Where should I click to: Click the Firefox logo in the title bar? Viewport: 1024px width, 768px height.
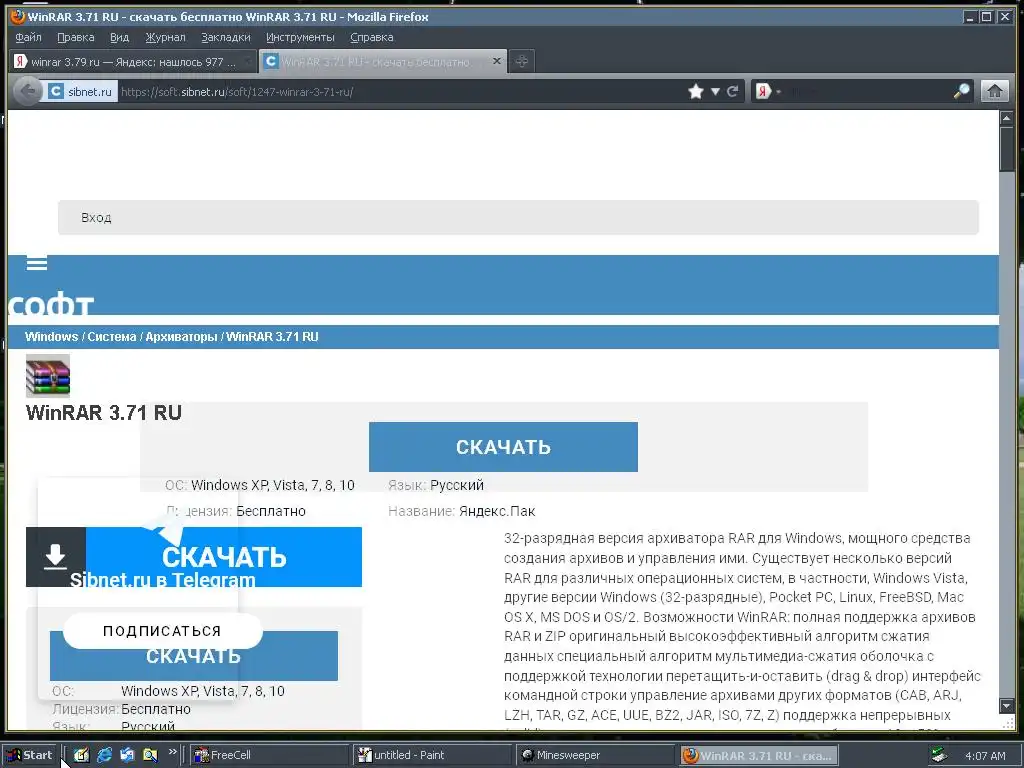(18, 16)
